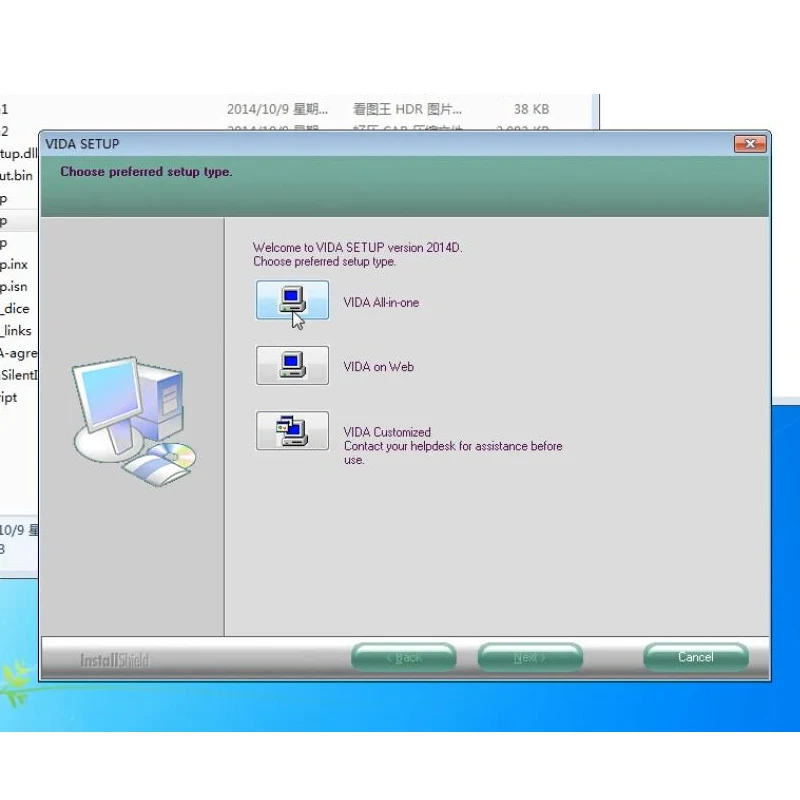800x800 pixels.
Task: Select the item ending '_links' in Explorer
Action: coord(16,331)
